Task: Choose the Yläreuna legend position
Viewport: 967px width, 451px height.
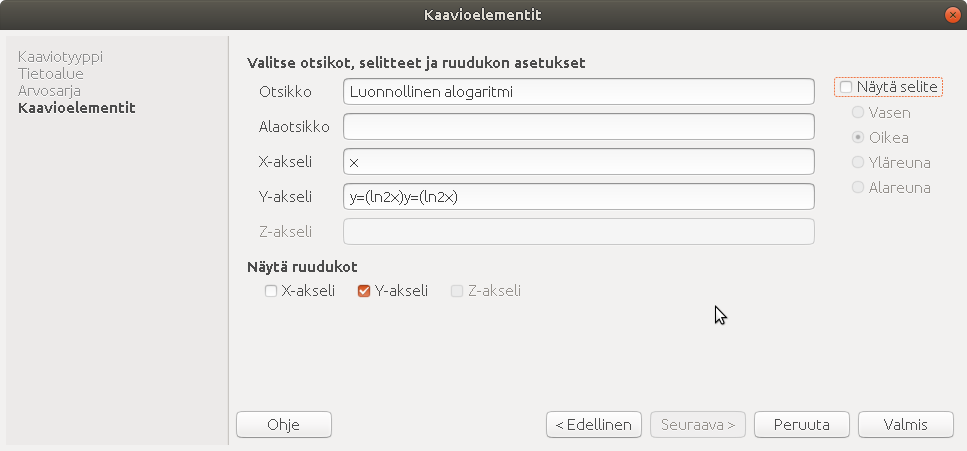Action: pos(858,162)
